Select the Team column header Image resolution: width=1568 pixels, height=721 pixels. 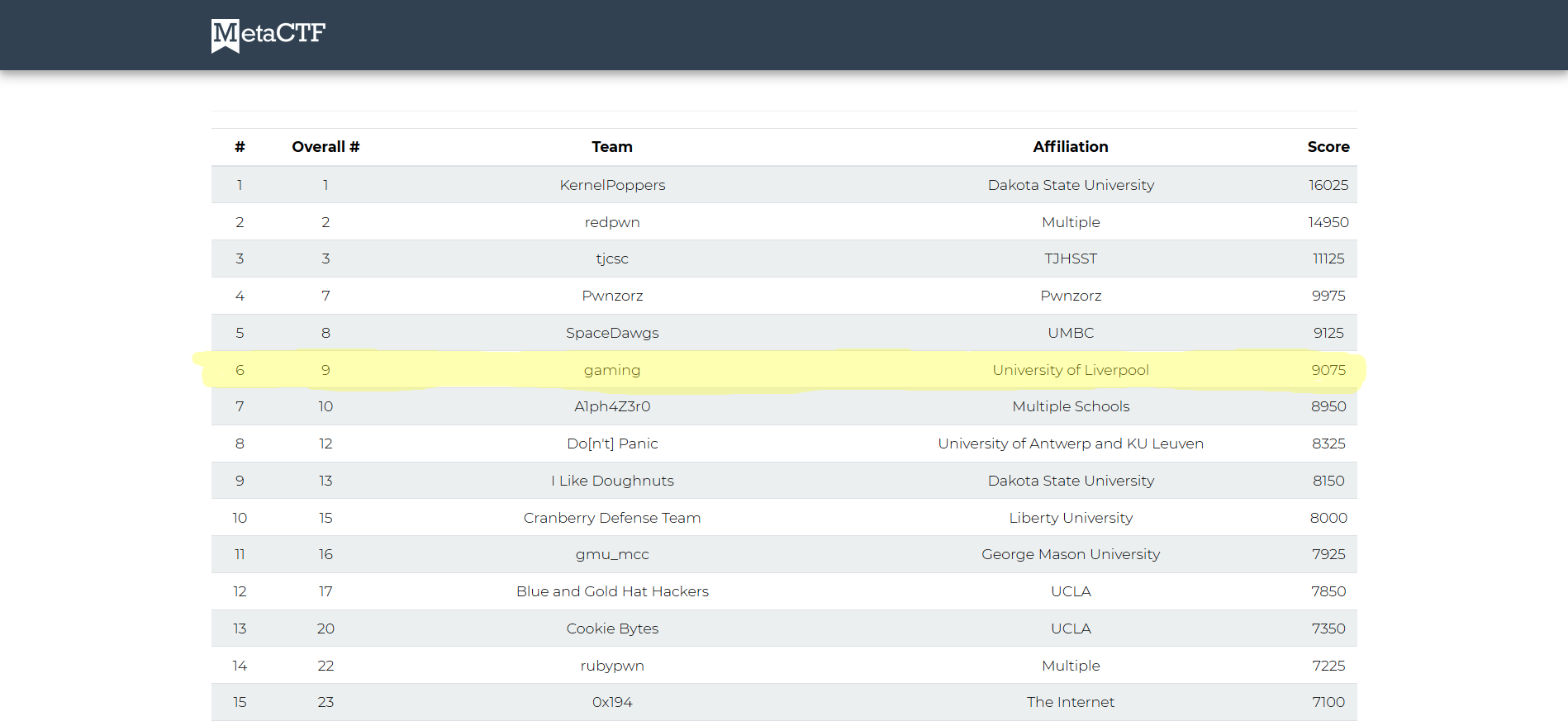(612, 147)
